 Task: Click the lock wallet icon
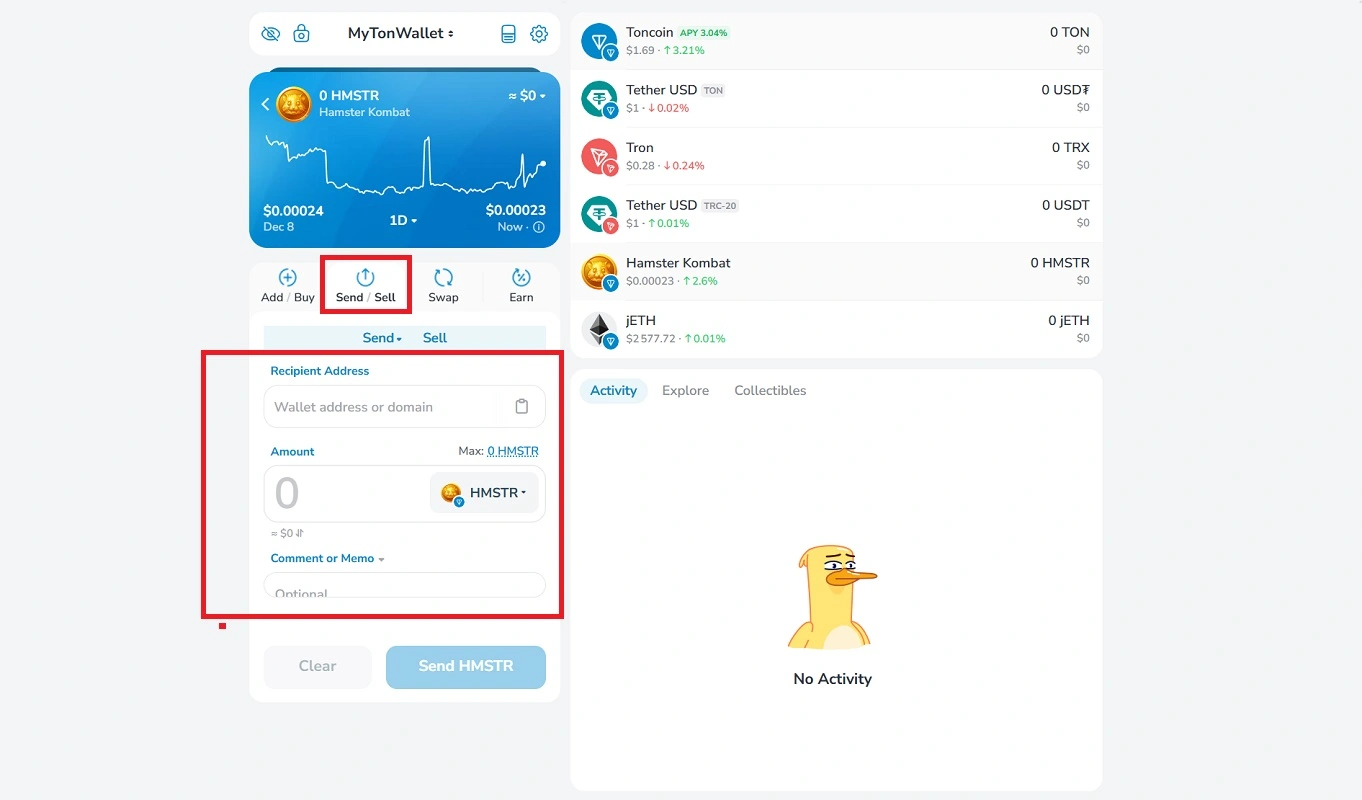301,34
